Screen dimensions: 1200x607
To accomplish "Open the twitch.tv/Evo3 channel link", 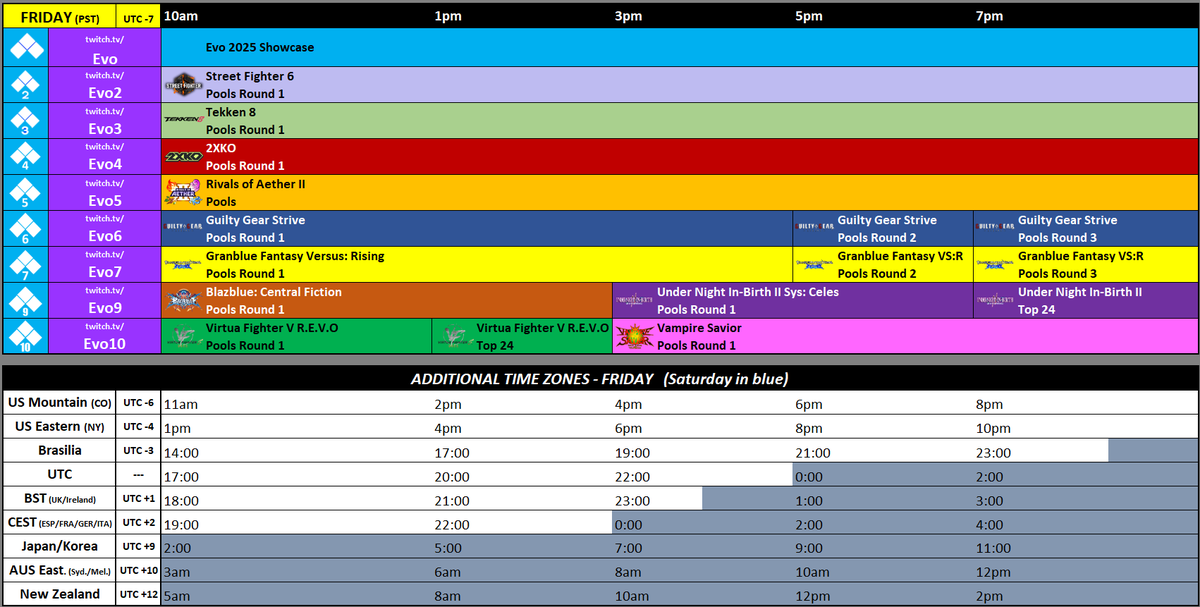I will pos(104,121).
